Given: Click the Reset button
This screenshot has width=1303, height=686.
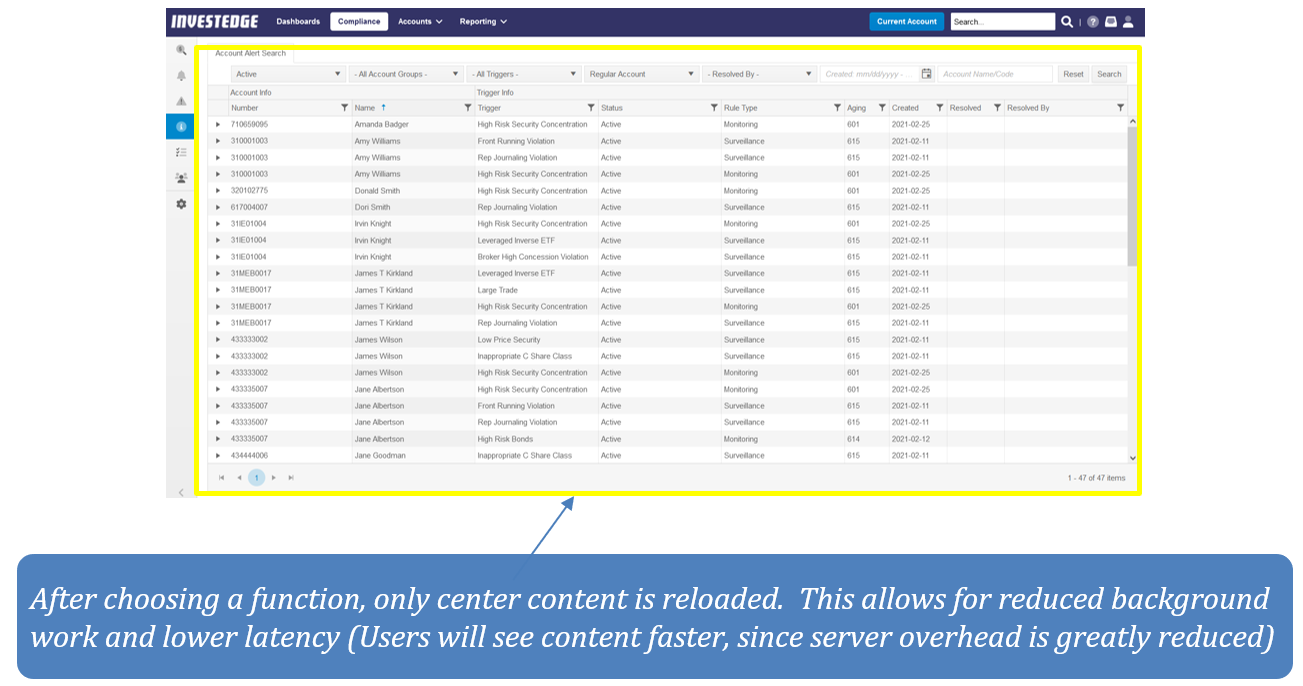Looking at the screenshot, I should (1073, 74).
